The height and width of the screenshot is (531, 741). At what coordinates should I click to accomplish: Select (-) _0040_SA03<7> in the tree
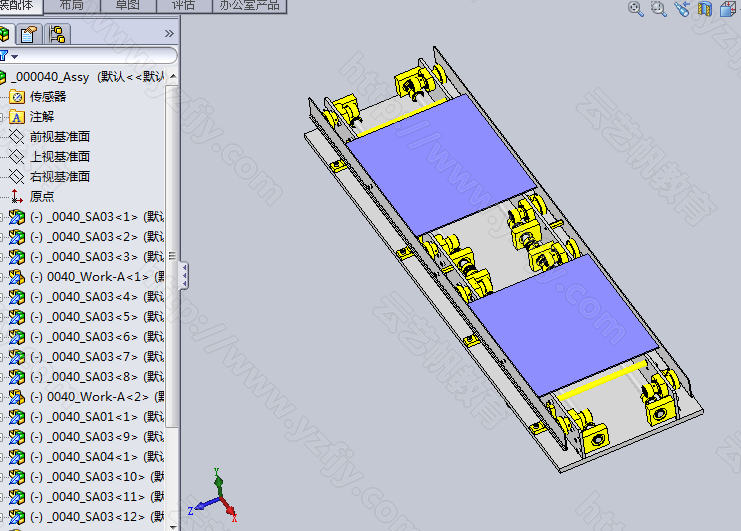(97, 357)
